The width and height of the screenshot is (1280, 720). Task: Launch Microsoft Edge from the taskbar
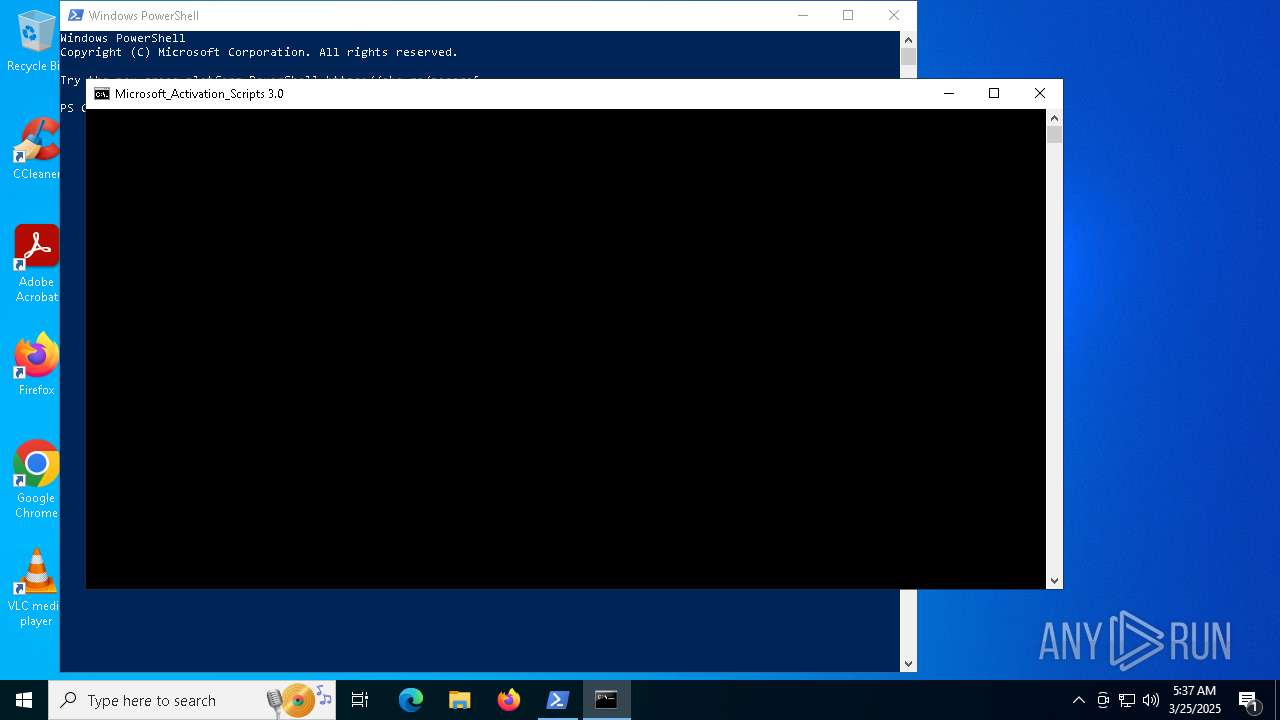click(411, 700)
